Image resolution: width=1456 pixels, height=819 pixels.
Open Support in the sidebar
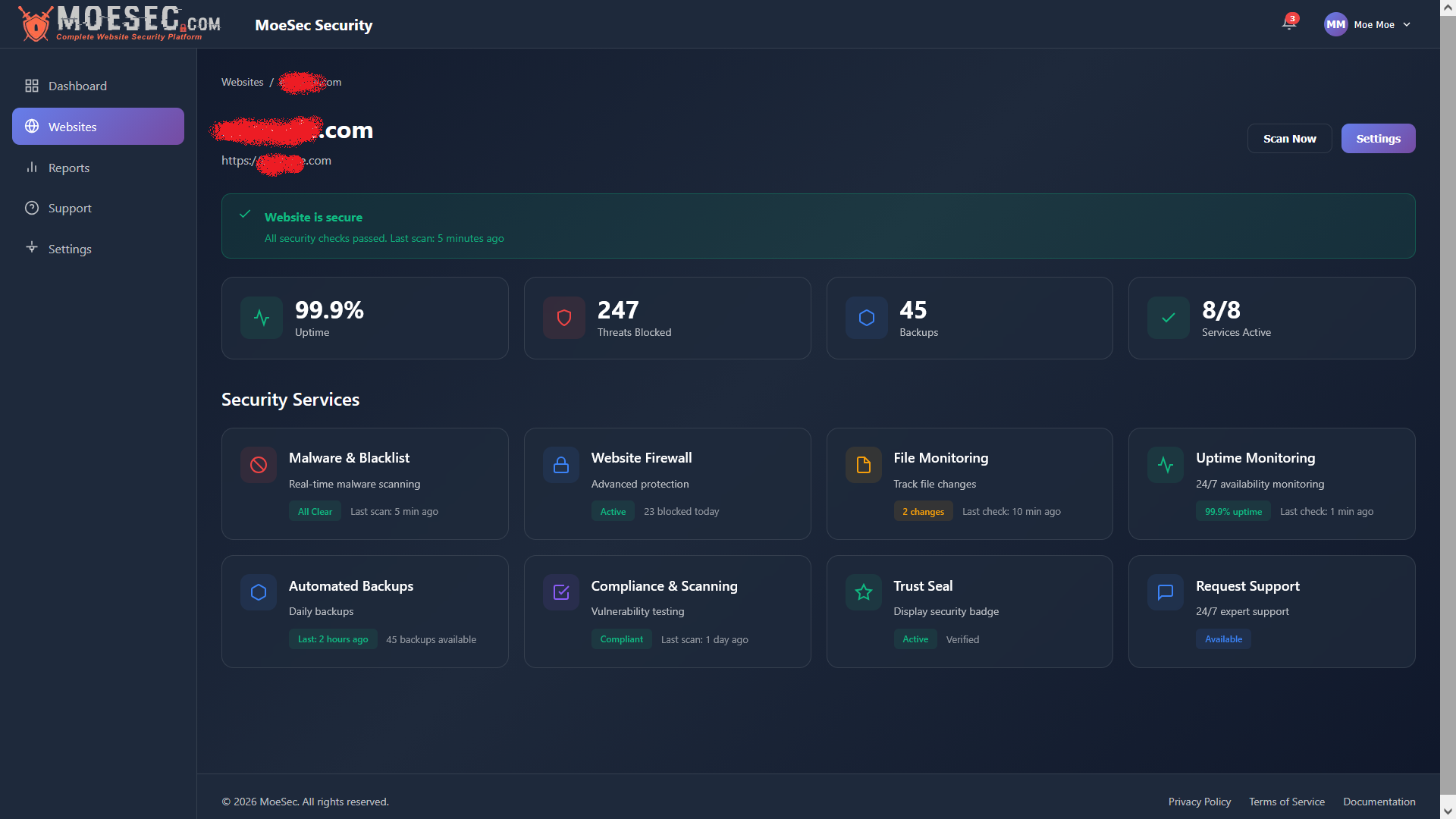coord(70,208)
